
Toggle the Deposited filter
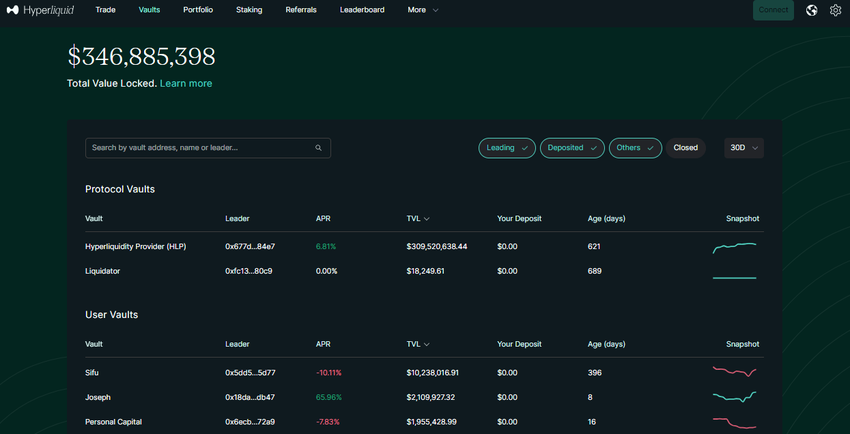pos(572,148)
